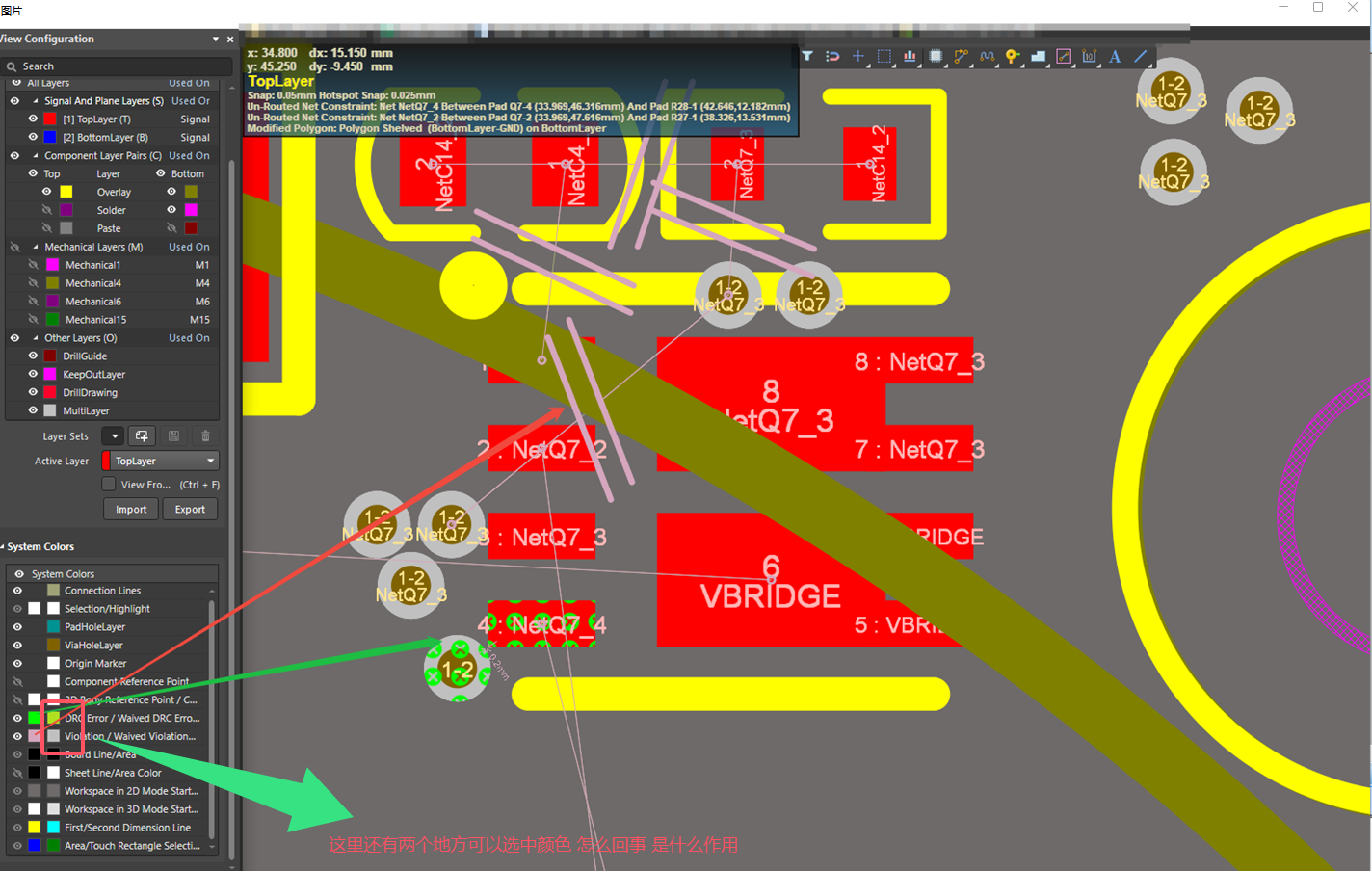Close the View Configuration panel
This screenshot has width=1372, height=871.
click(x=230, y=40)
